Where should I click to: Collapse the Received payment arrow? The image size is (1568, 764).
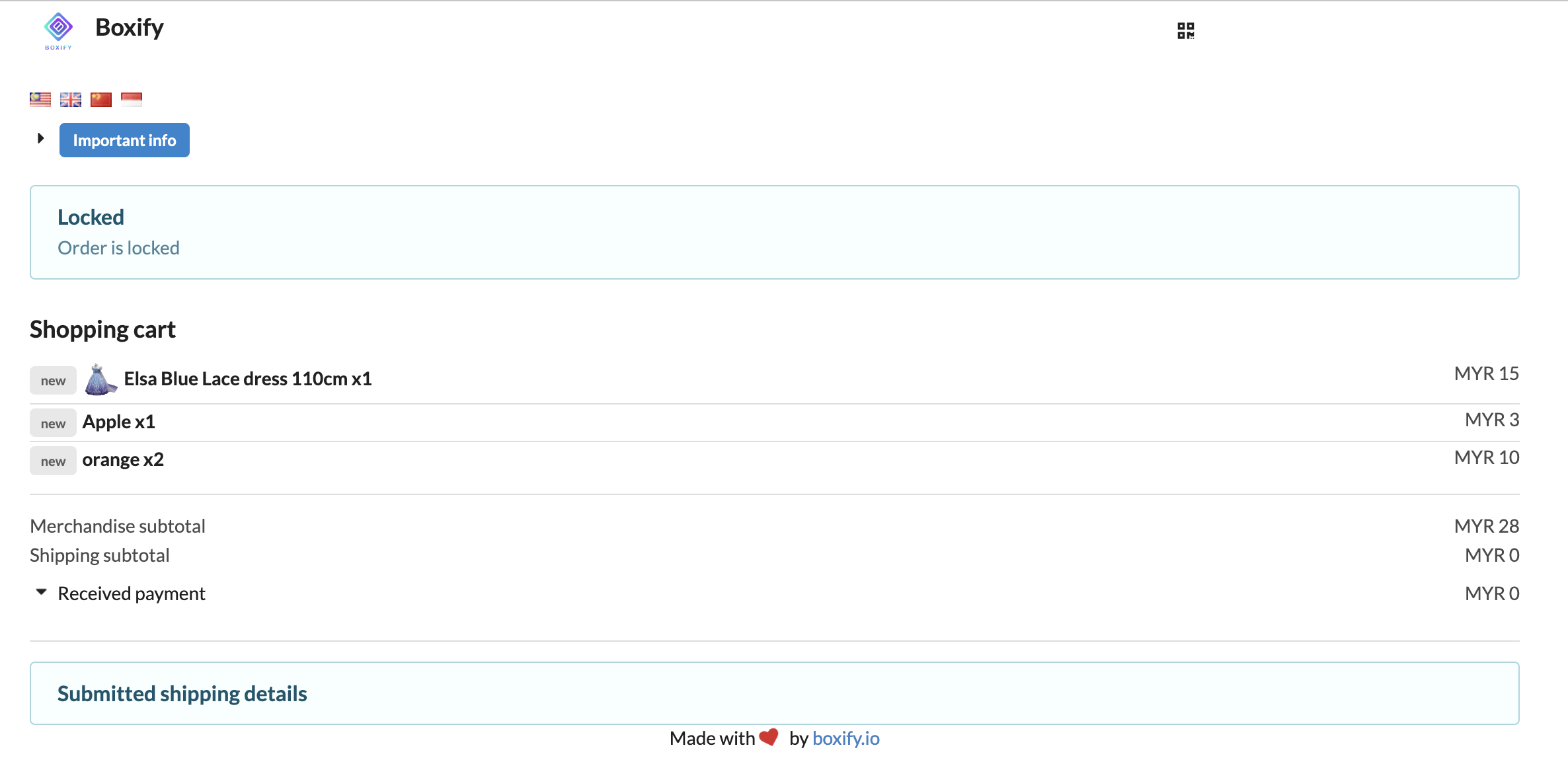(41, 592)
